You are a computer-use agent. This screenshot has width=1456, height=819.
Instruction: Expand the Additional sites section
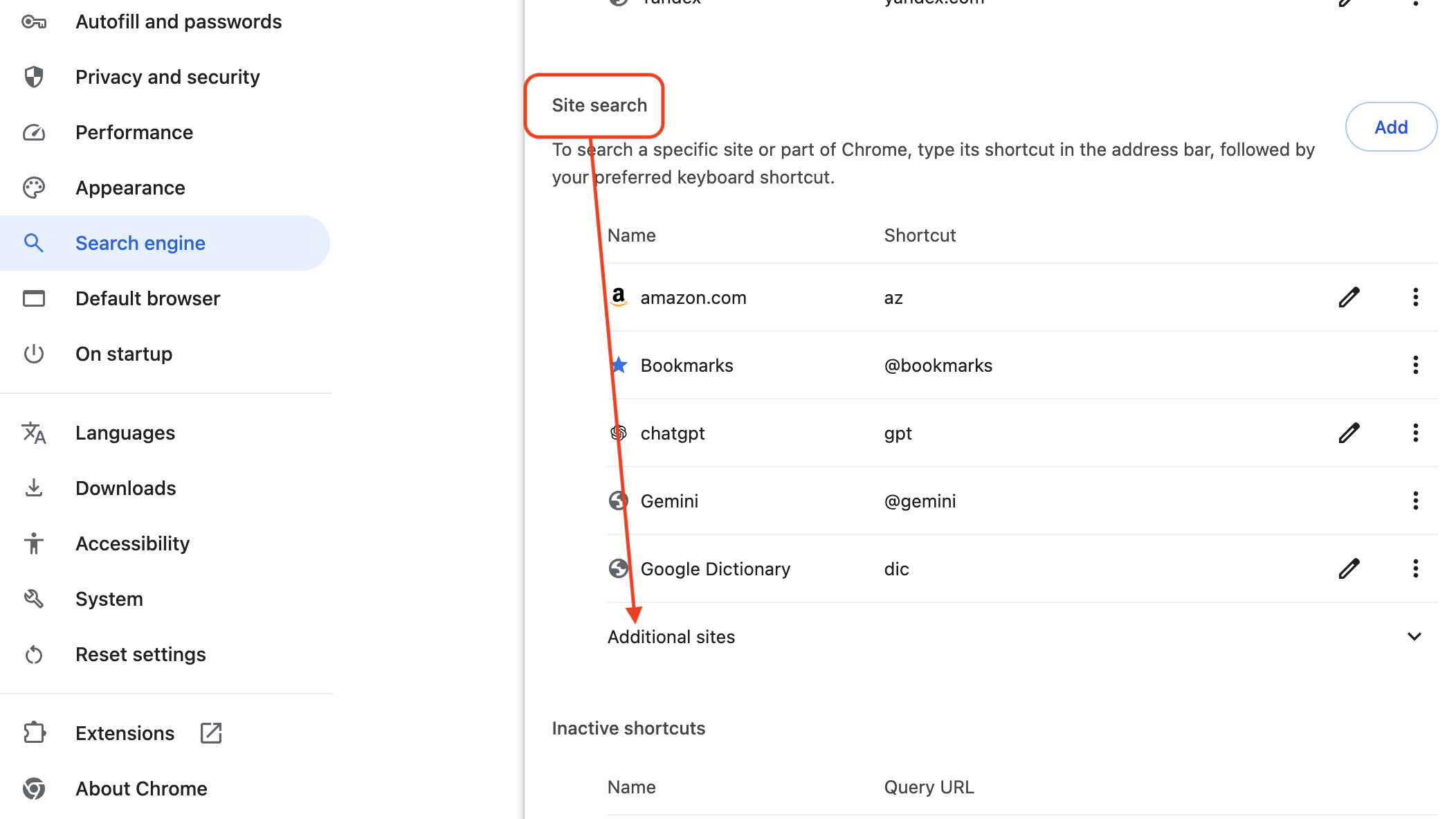click(1414, 637)
